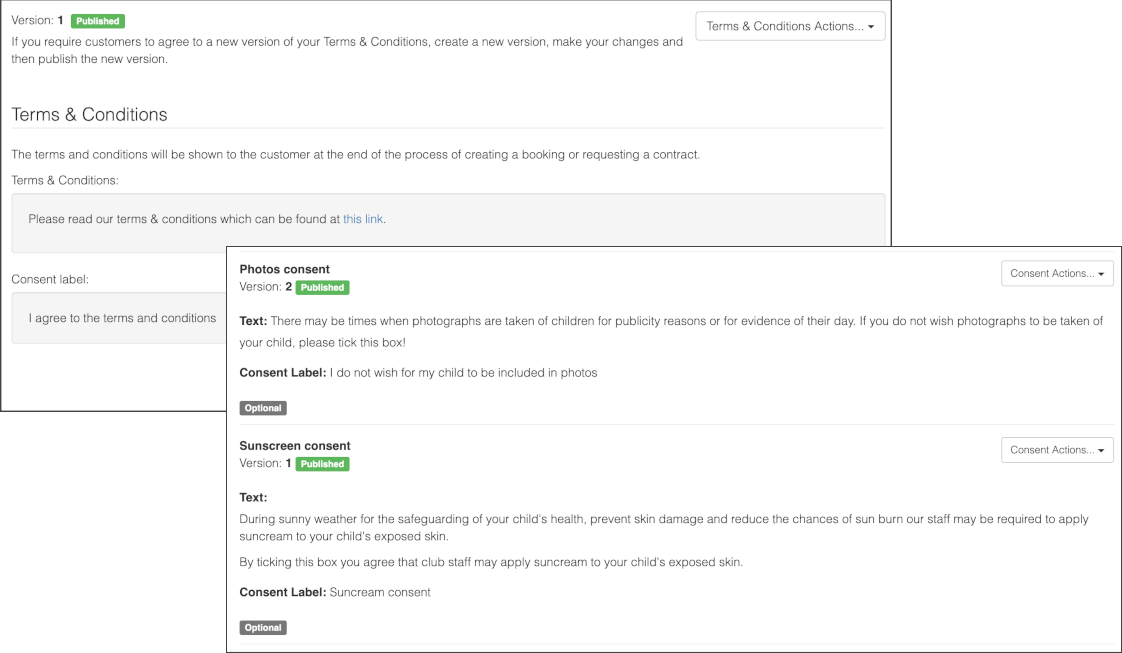This screenshot has height=653, width=1122.
Task: Click the 'Suncream consent' label text
Action: pos(380,592)
